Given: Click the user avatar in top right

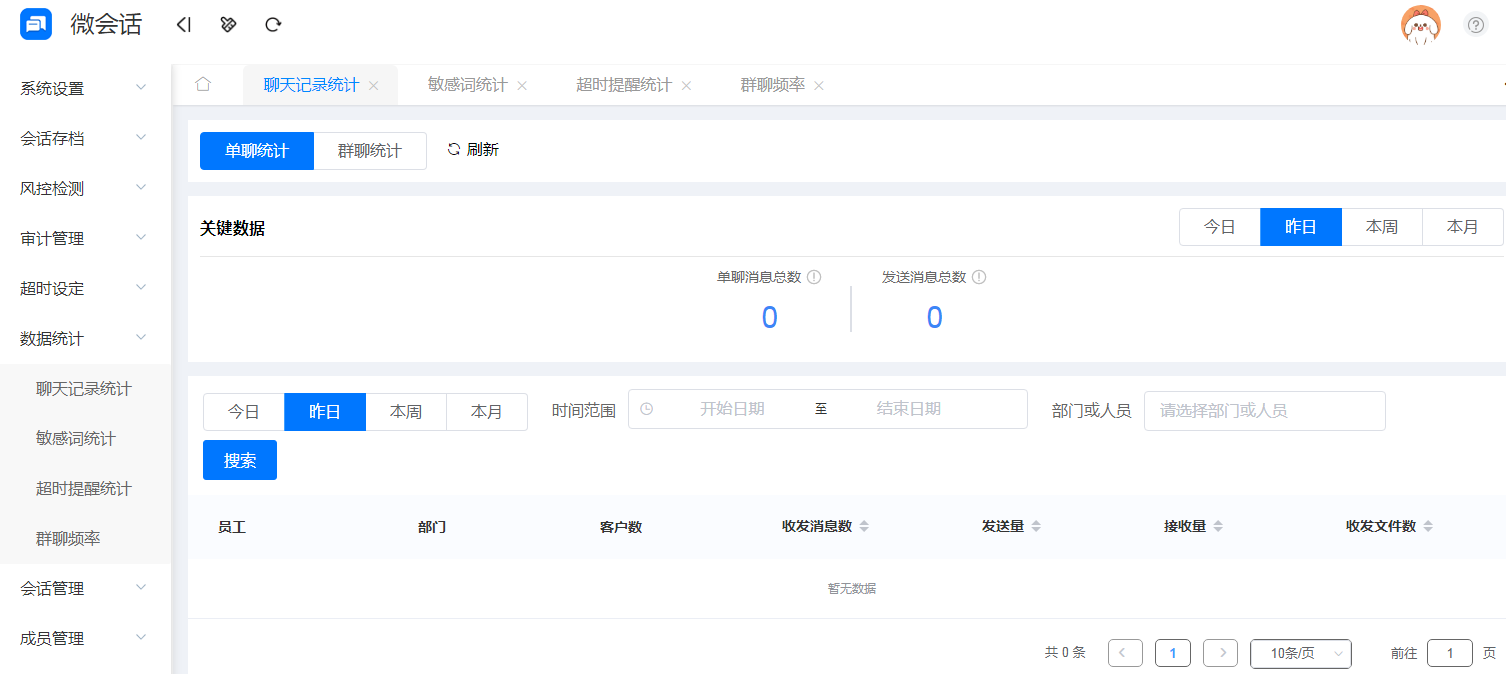Looking at the screenshot, I should point(1420,24).
